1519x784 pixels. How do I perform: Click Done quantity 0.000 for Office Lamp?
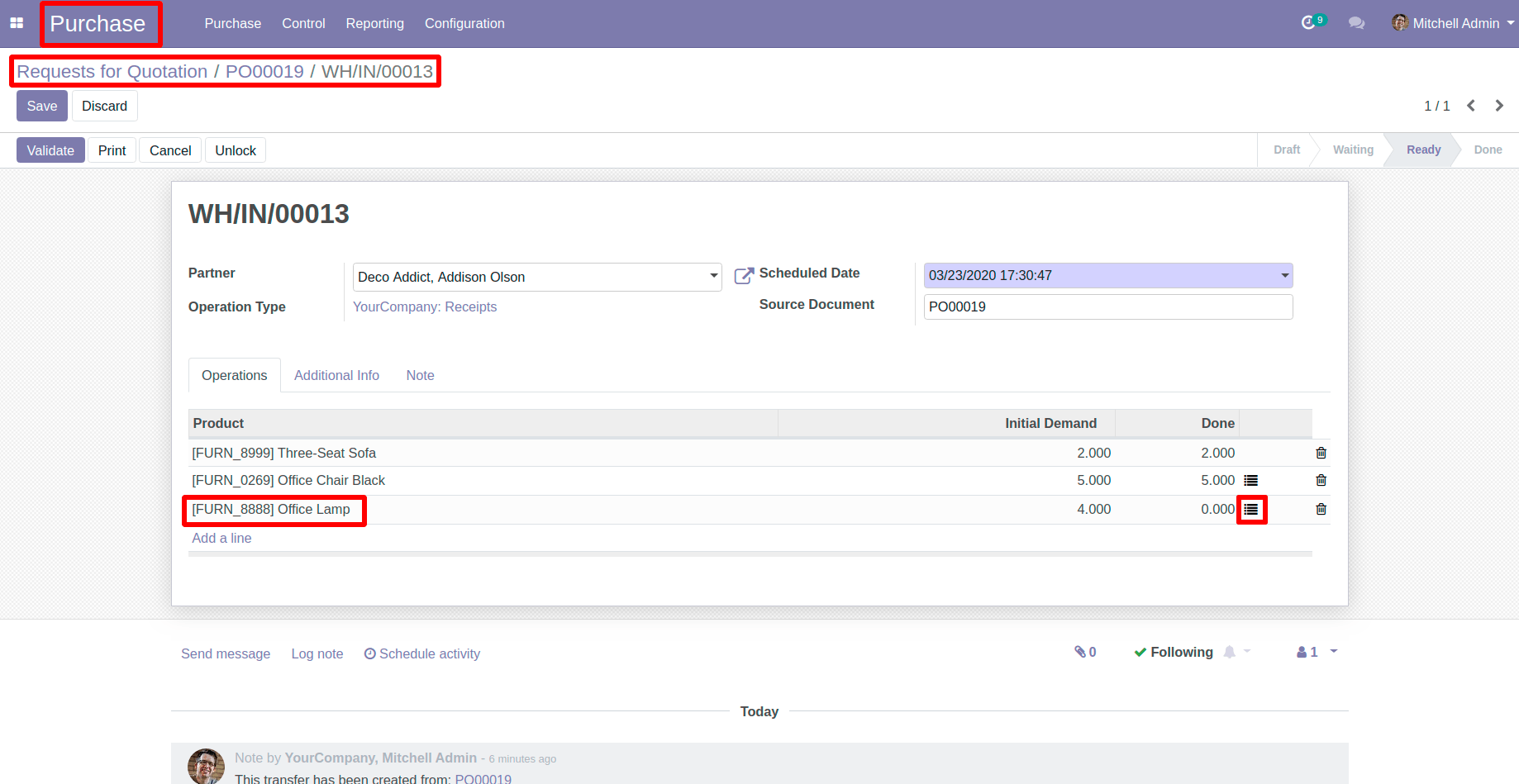pos(1217,509)
